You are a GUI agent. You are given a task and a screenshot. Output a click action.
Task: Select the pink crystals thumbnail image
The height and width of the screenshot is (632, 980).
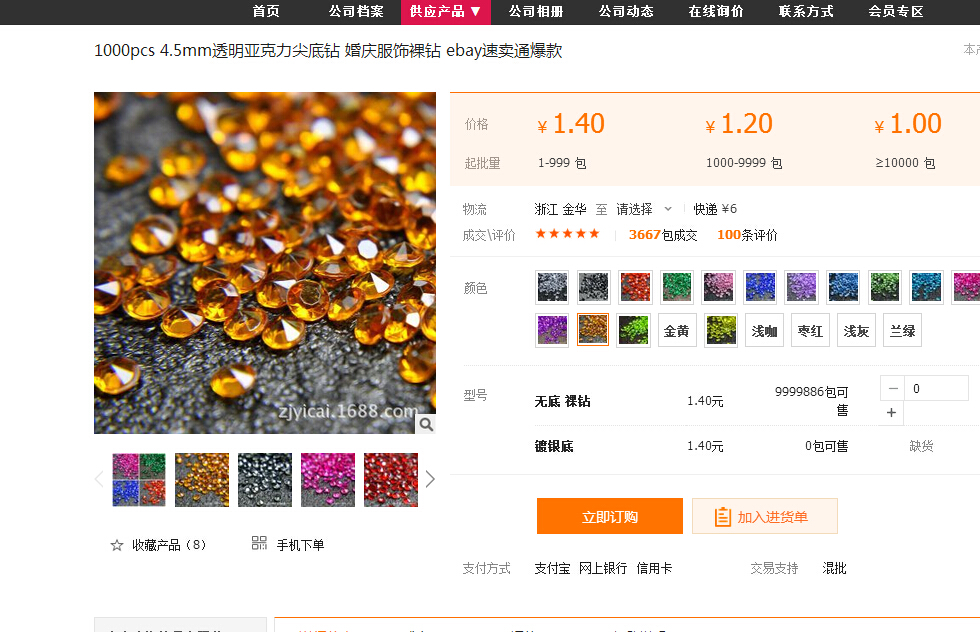point(328,480)
